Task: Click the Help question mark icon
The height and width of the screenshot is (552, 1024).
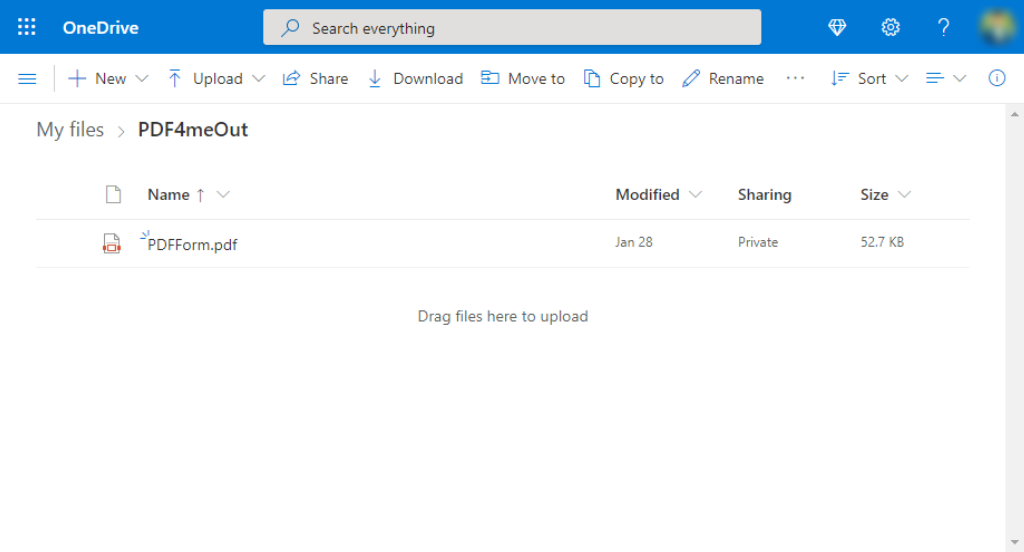Action: (943, 27)
